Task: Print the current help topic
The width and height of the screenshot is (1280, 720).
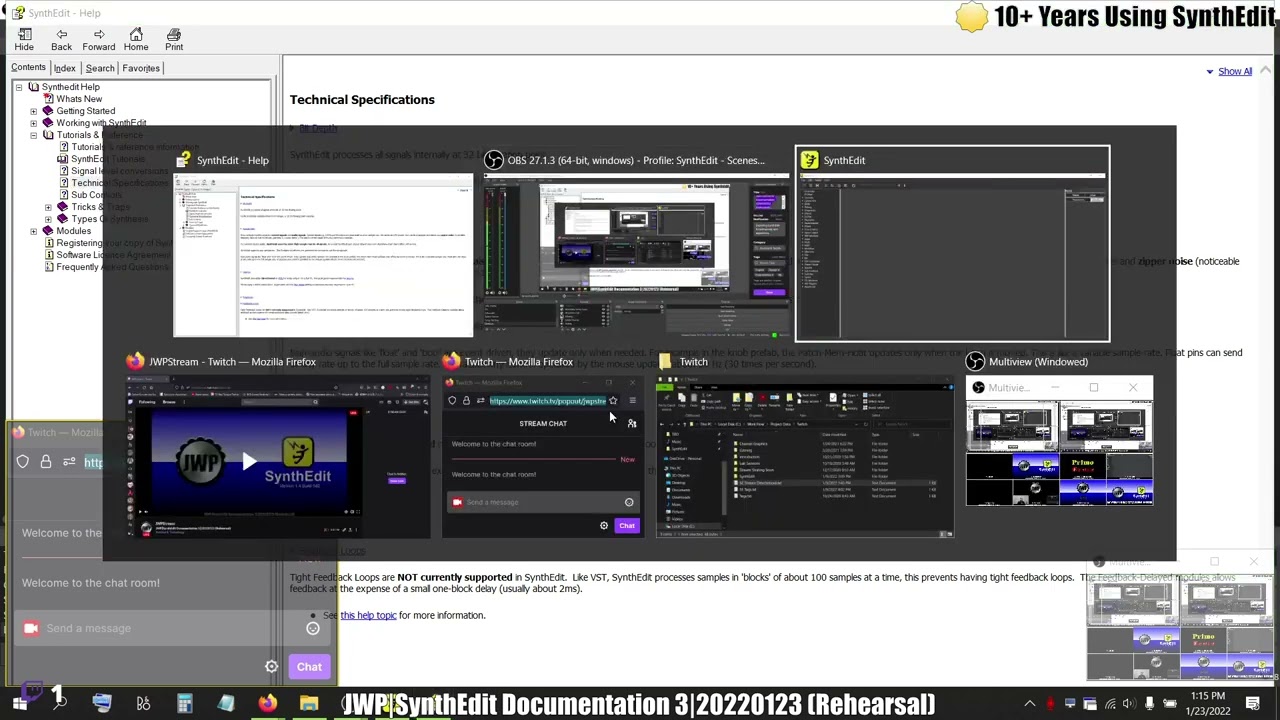Action: pos(174,39)
